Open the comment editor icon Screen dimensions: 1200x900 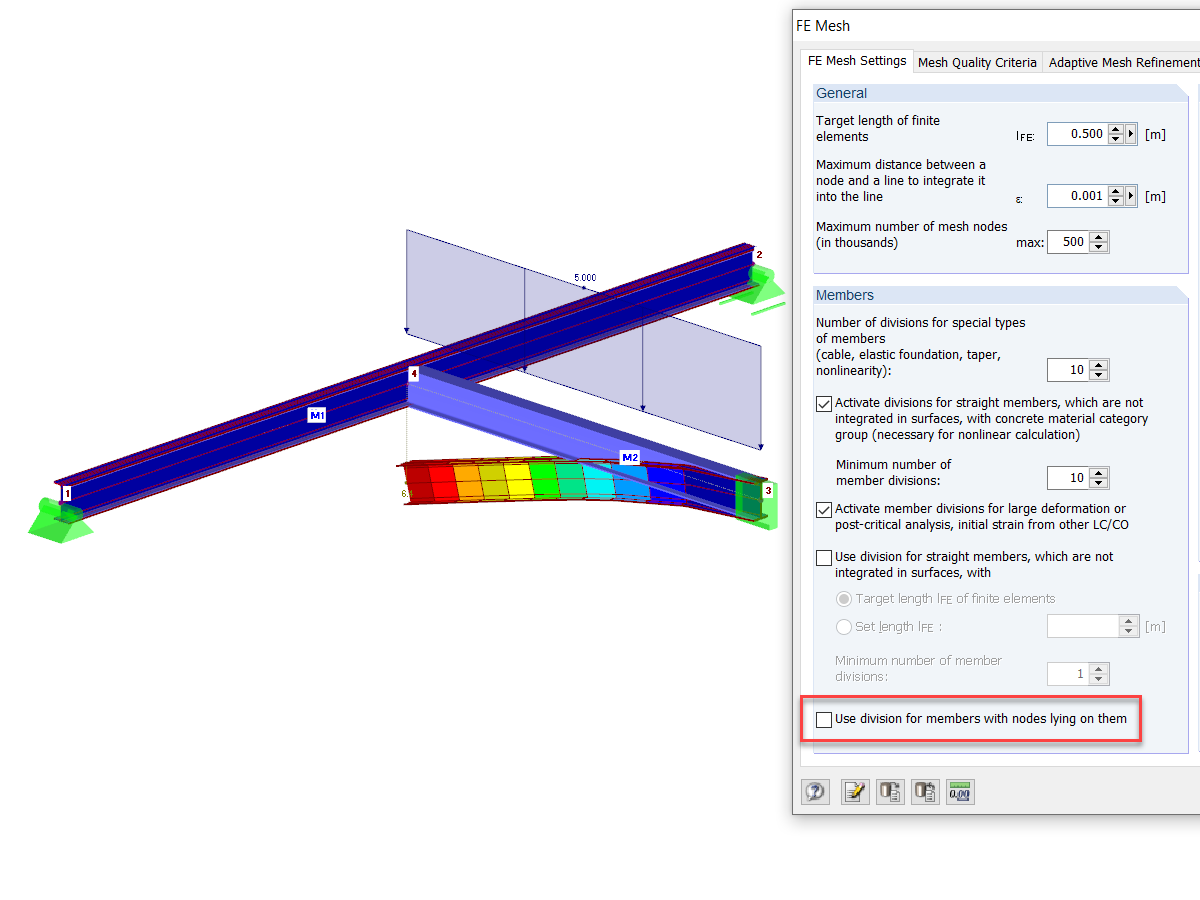[x=855, y=791]
